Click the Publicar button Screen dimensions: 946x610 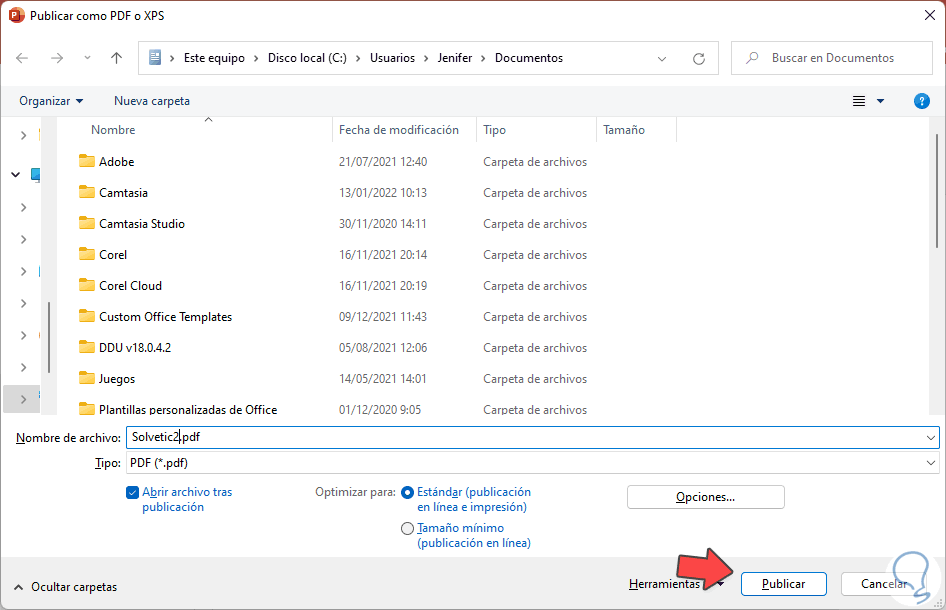783,584
